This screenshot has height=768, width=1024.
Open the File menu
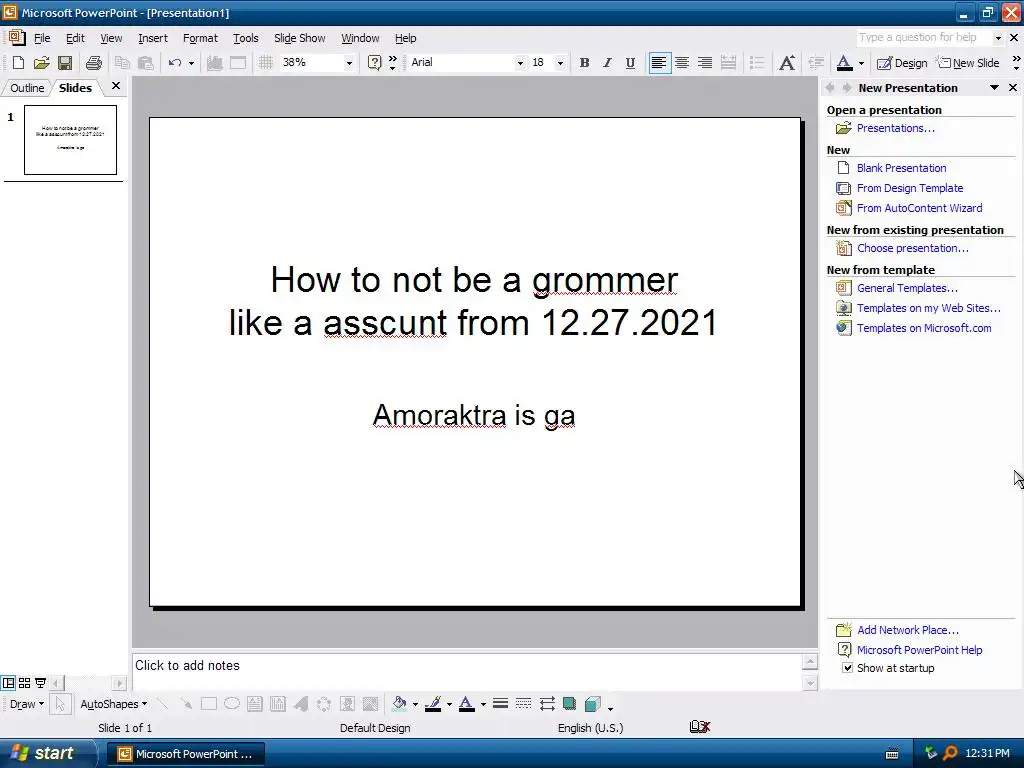(x=42, y=38)
